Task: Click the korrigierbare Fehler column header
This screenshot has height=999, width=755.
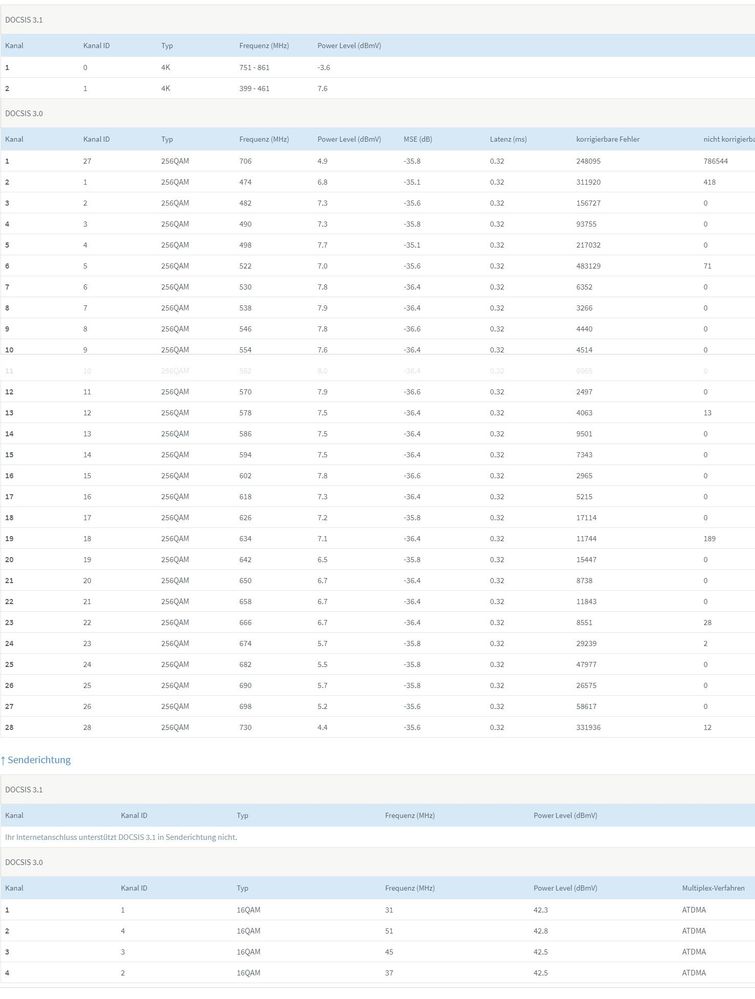Action: (608, 139)
